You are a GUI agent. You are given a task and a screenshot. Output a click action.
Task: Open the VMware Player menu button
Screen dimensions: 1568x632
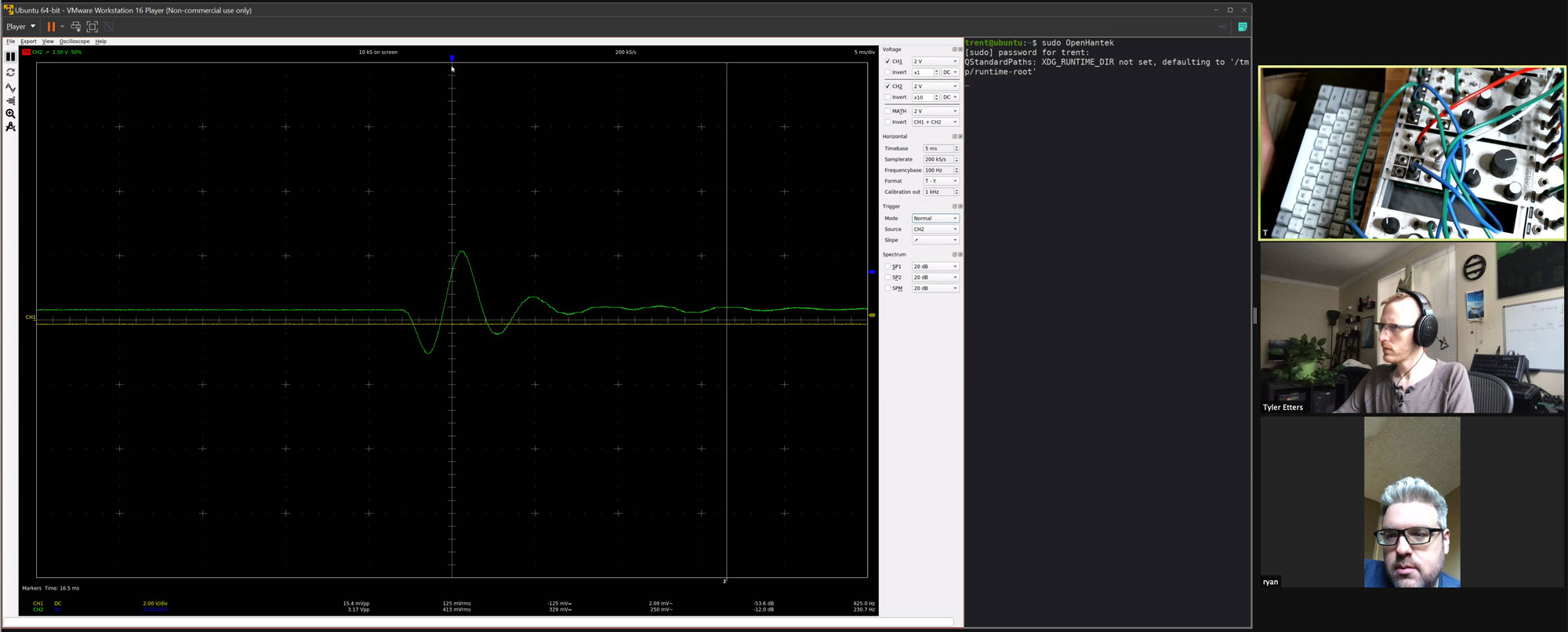click(20, 27)
